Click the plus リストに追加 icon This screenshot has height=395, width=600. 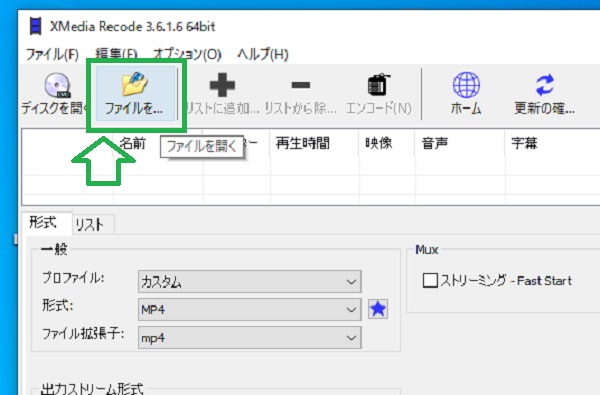222,85
